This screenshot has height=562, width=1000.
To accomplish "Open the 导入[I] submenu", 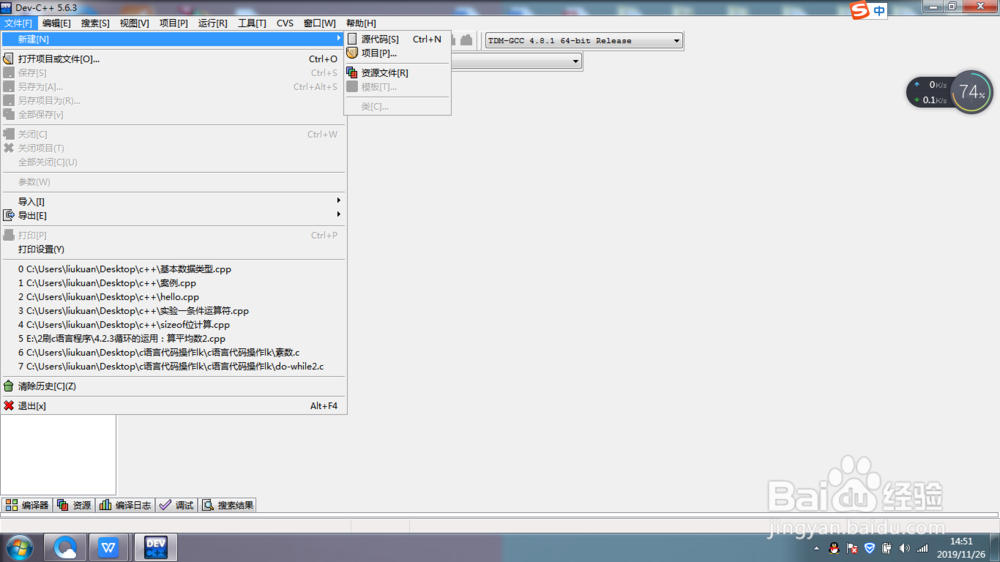I will tap(173, 201).
